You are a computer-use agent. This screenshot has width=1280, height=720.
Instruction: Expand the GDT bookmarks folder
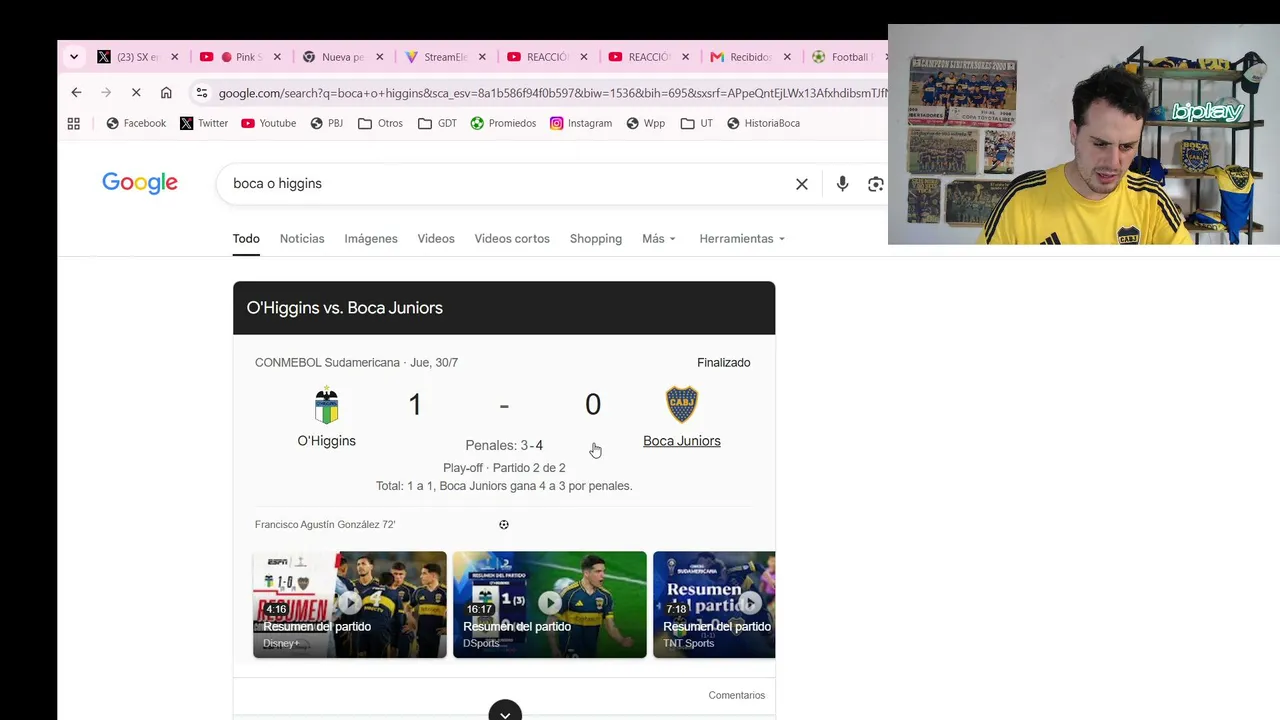(x=437, y=123)
